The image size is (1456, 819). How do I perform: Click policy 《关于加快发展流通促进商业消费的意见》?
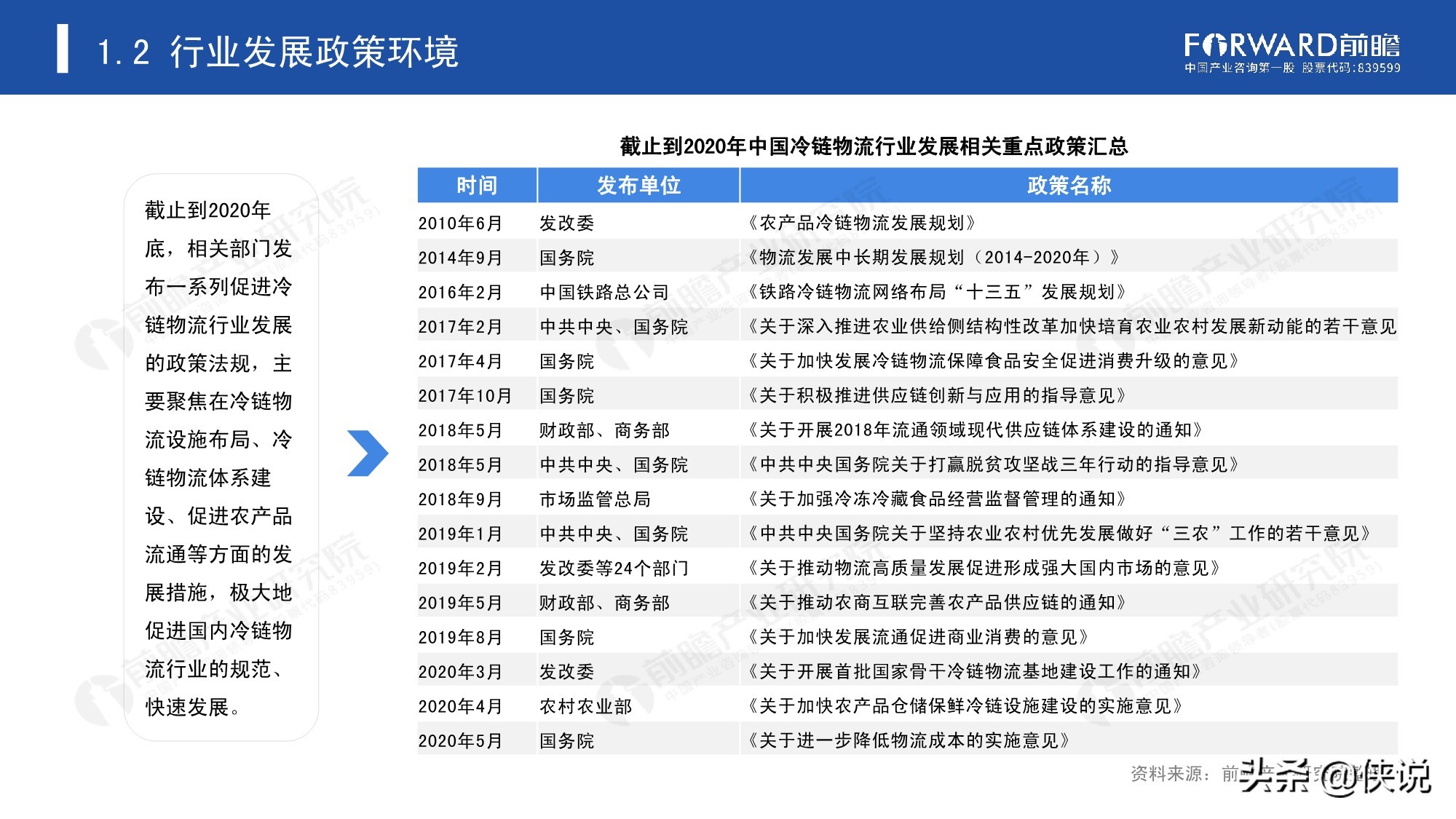(918, 637)
